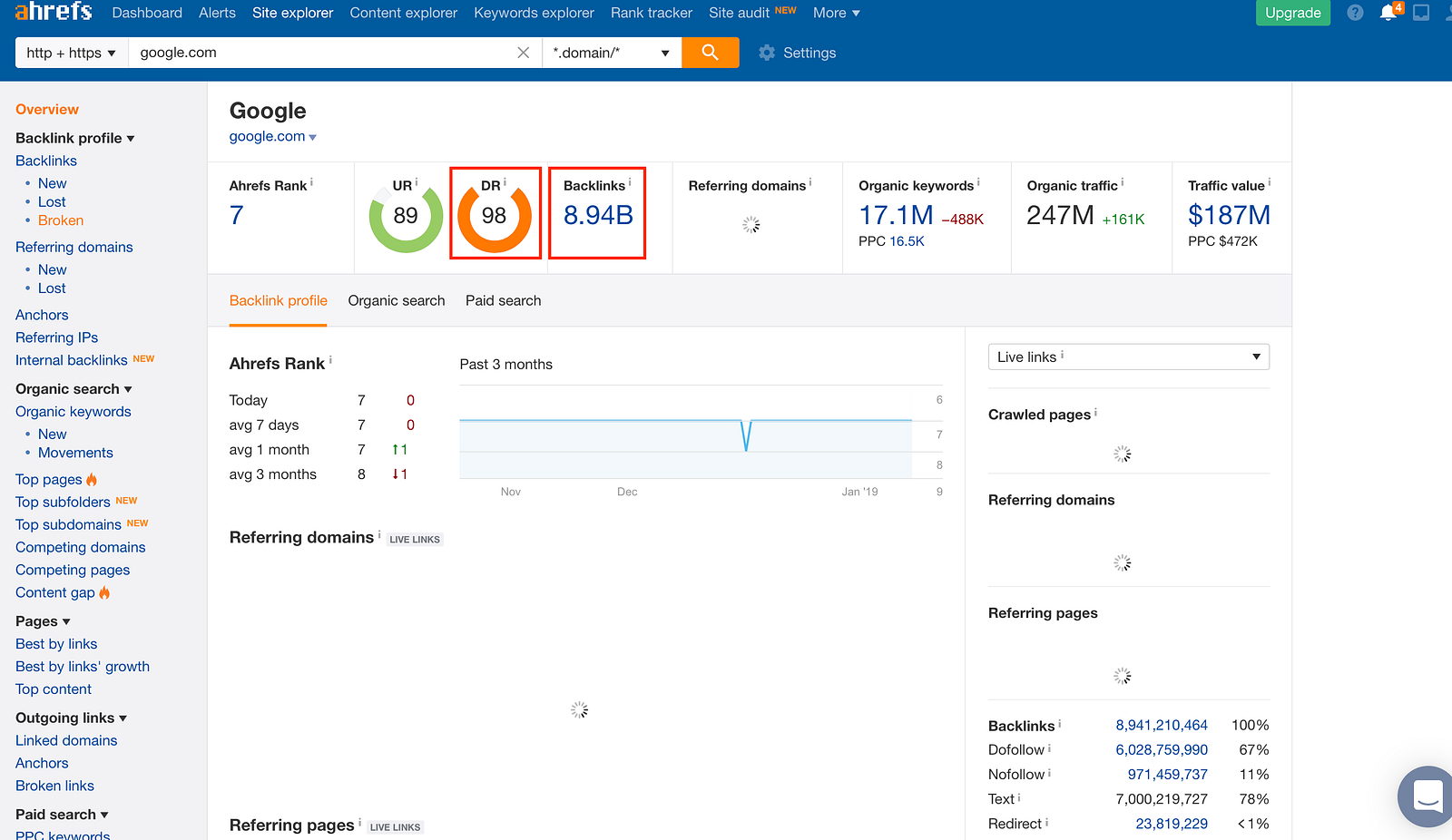Click the DR 98 orange gauge
The height and width of the screenshot is (840, 1452).
[x=494, y=216]
